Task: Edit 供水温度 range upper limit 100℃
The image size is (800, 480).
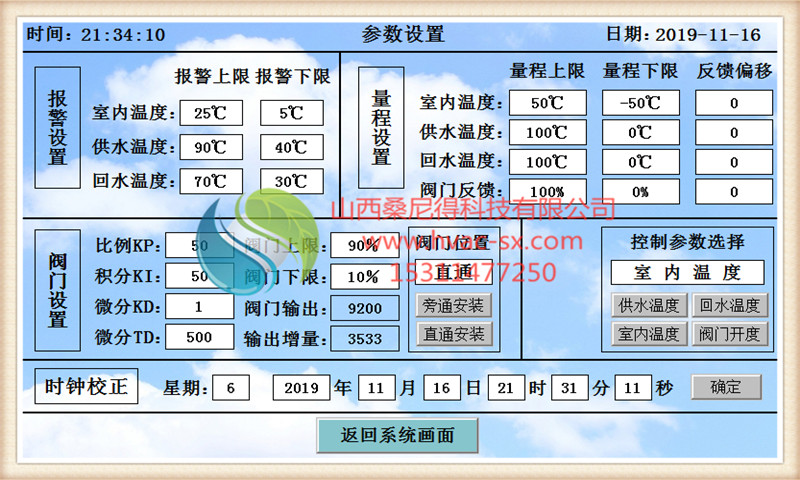Action: pos(547,133)
